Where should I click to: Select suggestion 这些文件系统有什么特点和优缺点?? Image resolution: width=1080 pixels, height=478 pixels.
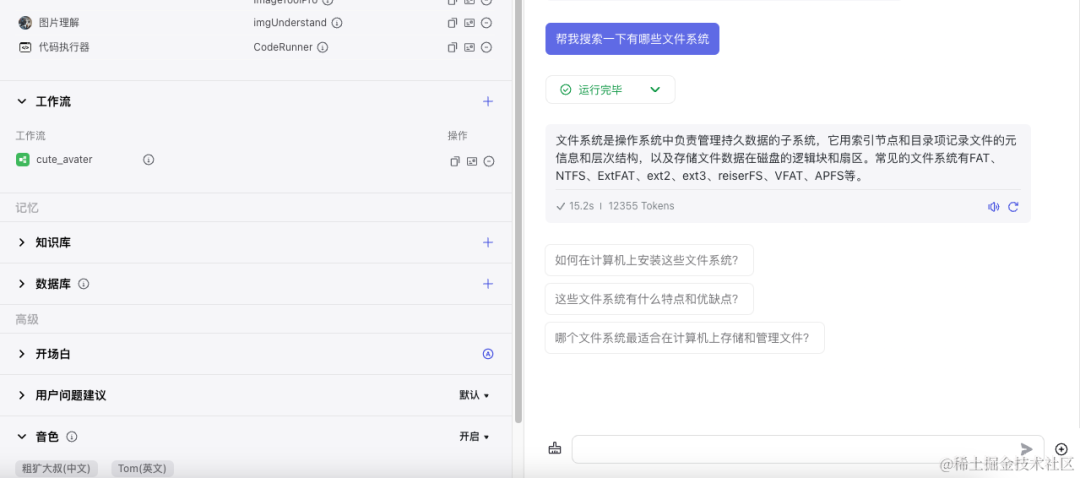click(x=649, y=299)
